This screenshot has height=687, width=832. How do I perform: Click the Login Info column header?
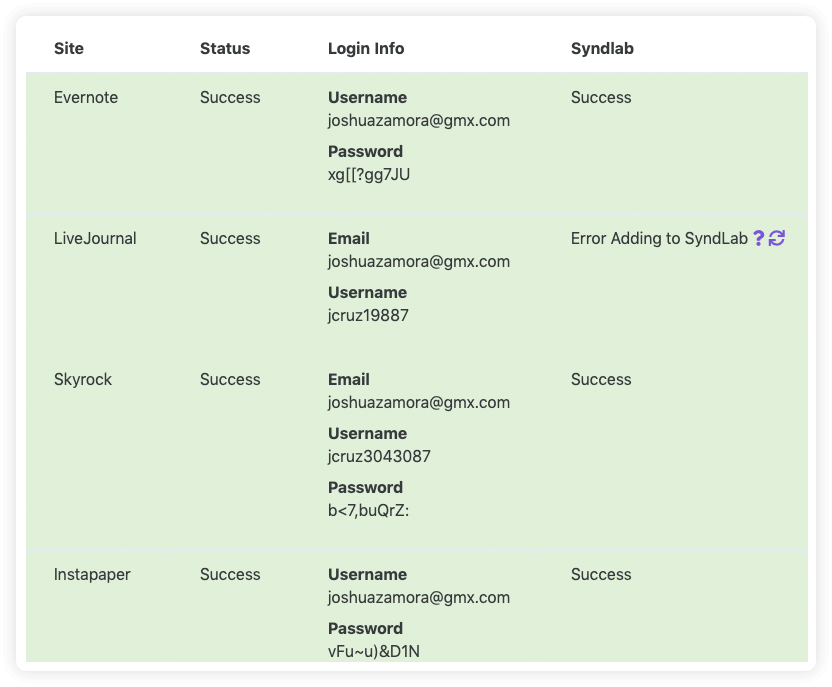pos(366,48)
